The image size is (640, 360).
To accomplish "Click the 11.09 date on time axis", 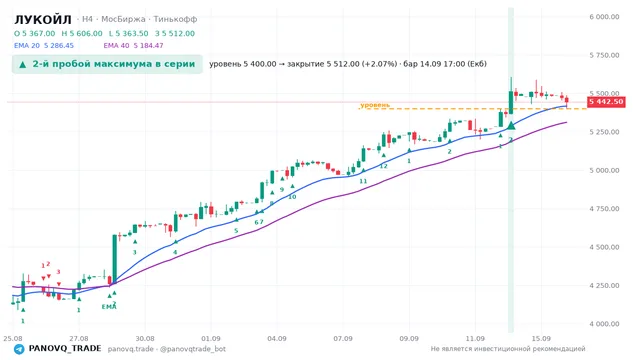I will pos(475,338).
